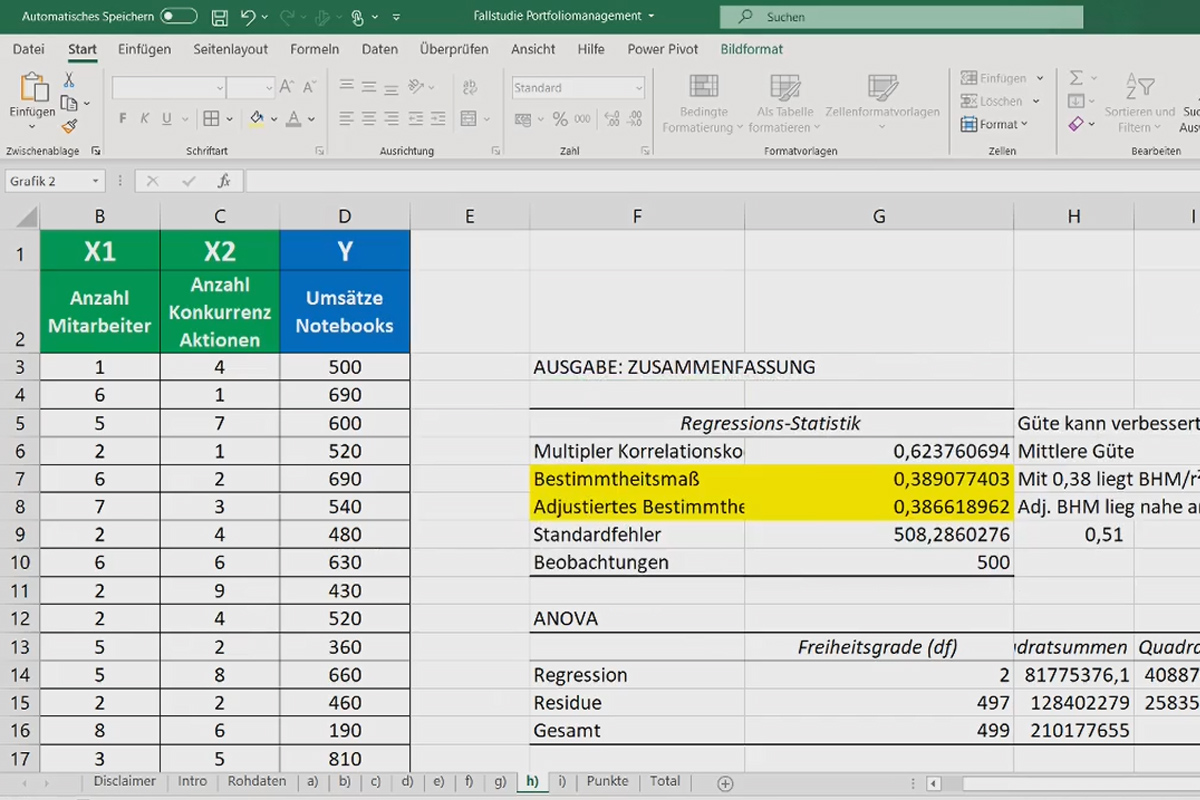Click the Cut (scissors) icon
1200x800 pixels.
tap(68, 81)
